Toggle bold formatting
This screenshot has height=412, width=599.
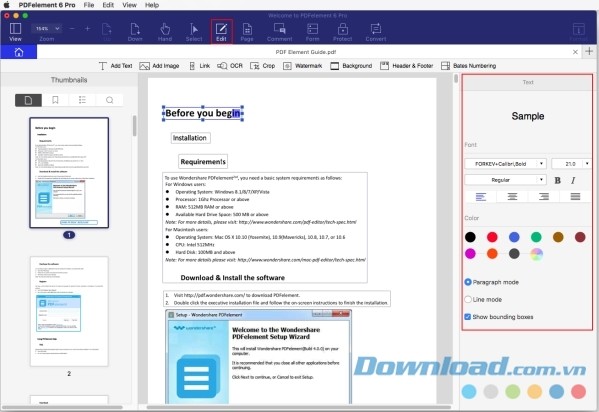[x=557, y=180]
